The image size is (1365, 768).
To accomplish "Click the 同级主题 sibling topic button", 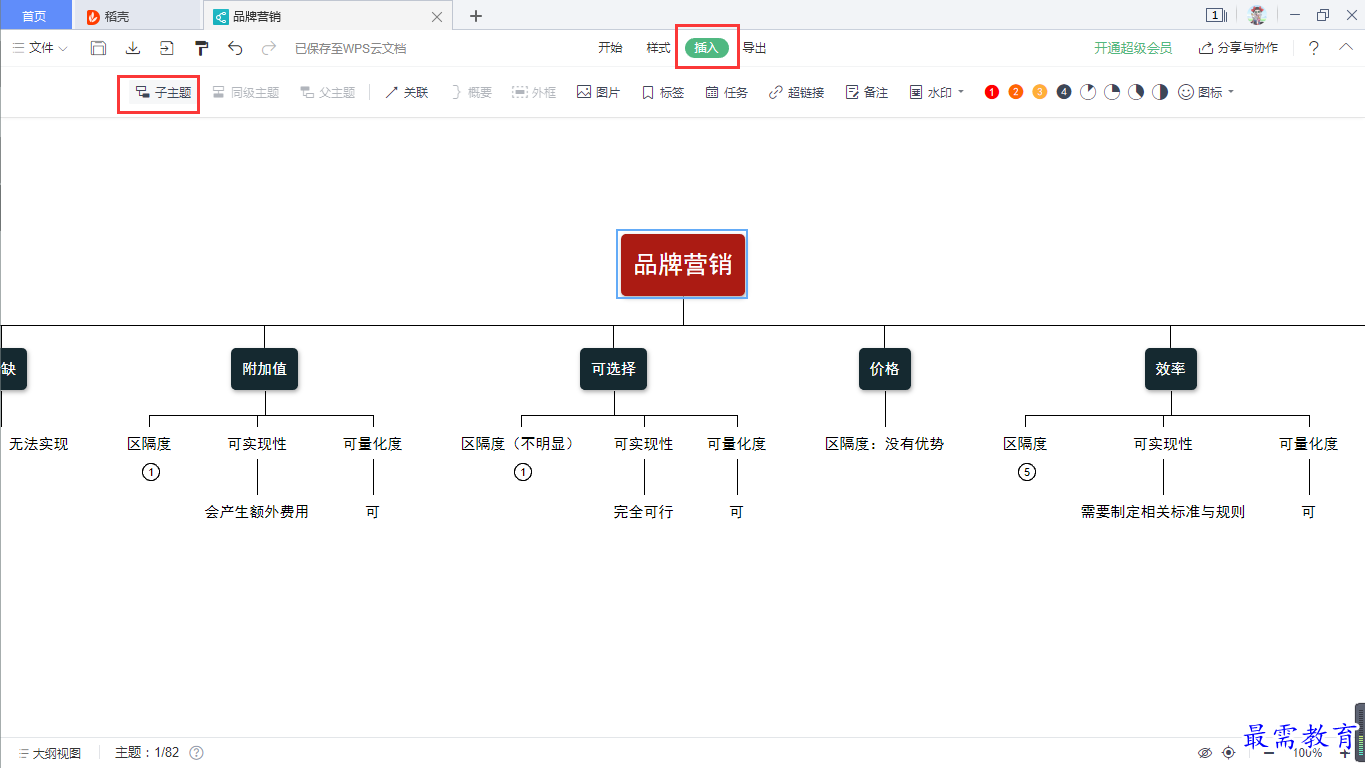I will point(246,92).
